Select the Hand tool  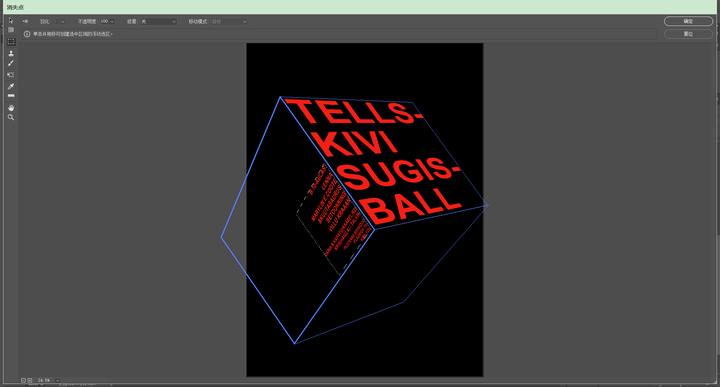[11, 108]
